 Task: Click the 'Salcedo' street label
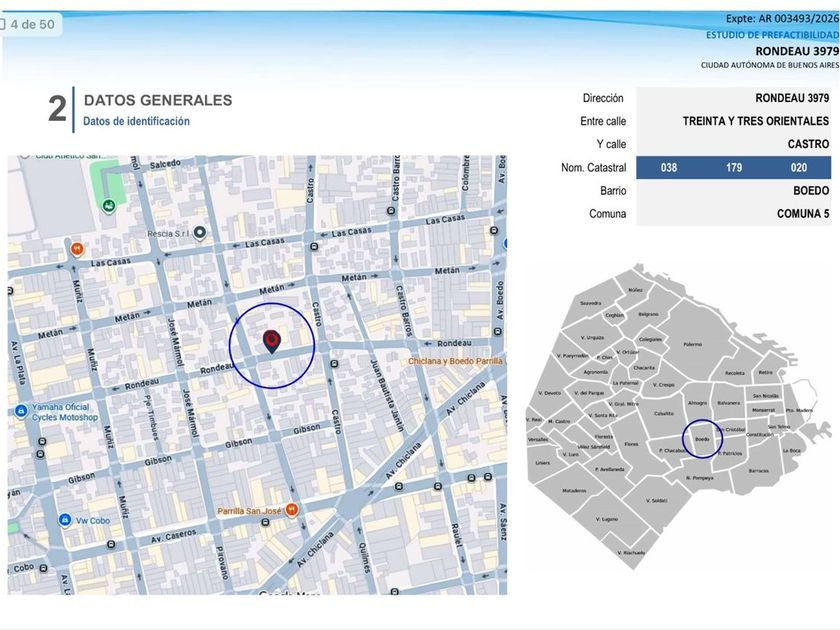click(x=165, y=163)
